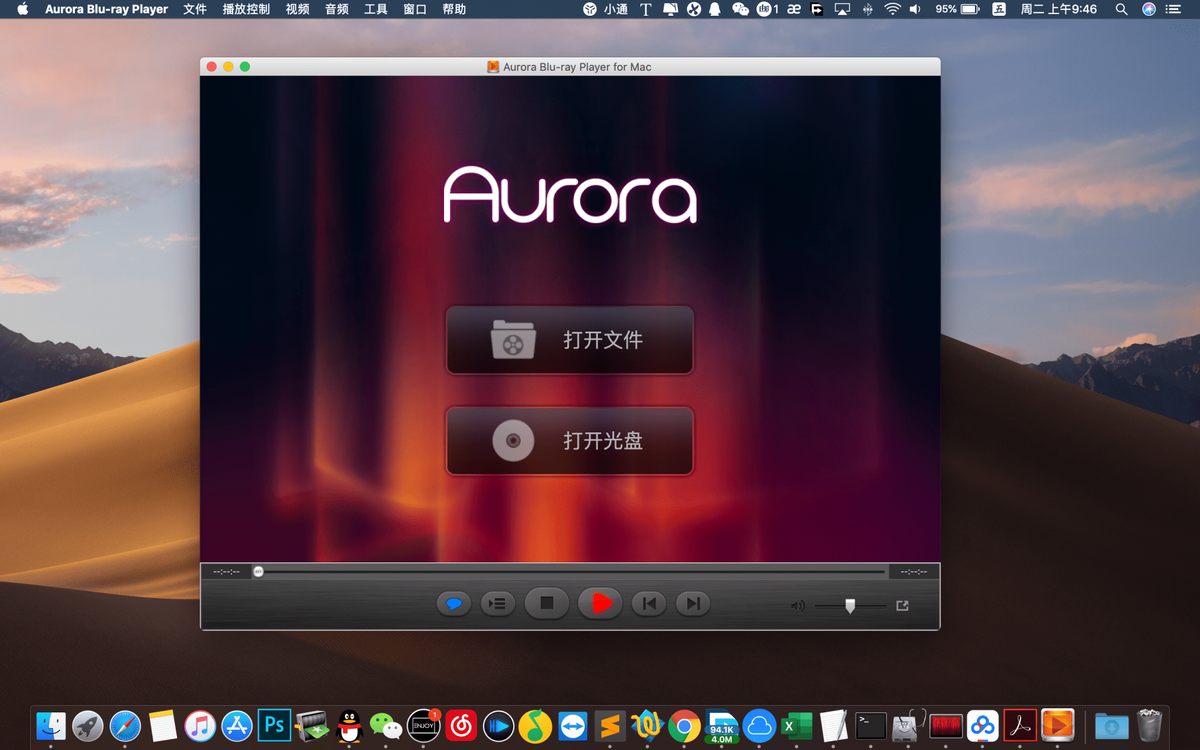Open Excel from the Dock
The height and width of the screenshot is (750, 1200).
[797, 724]
